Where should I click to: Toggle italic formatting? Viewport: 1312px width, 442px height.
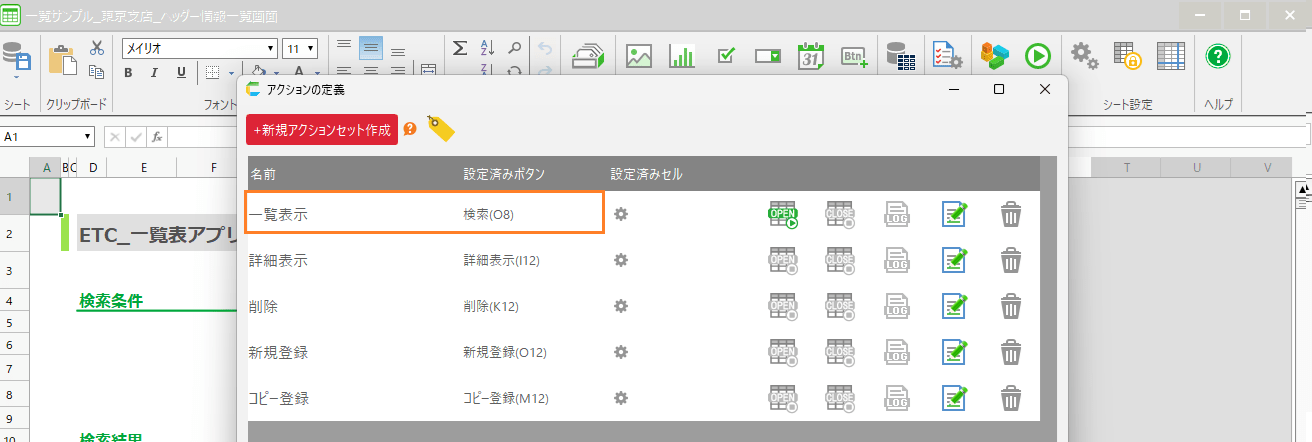pyautogui.click(x=155, y=72)
